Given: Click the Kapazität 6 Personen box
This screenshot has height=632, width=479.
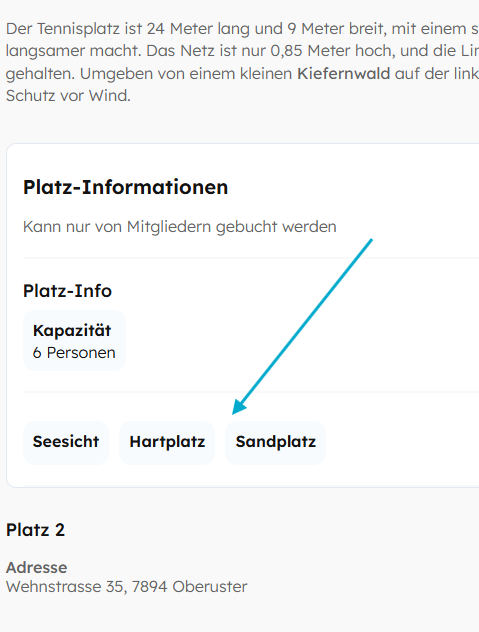Looking at the screenshot, I should point(75,341).
